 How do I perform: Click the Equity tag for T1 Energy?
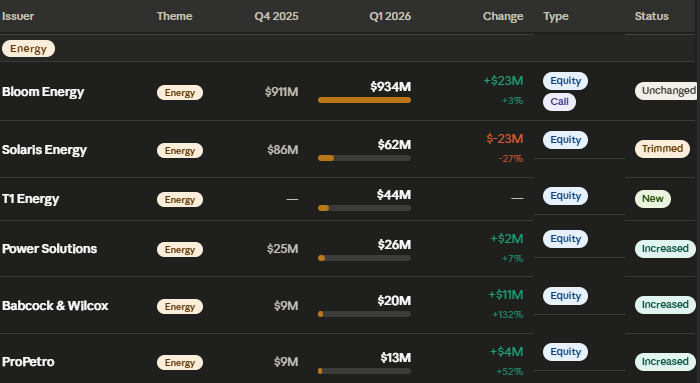pyautogui.click(x=565, y=196)
